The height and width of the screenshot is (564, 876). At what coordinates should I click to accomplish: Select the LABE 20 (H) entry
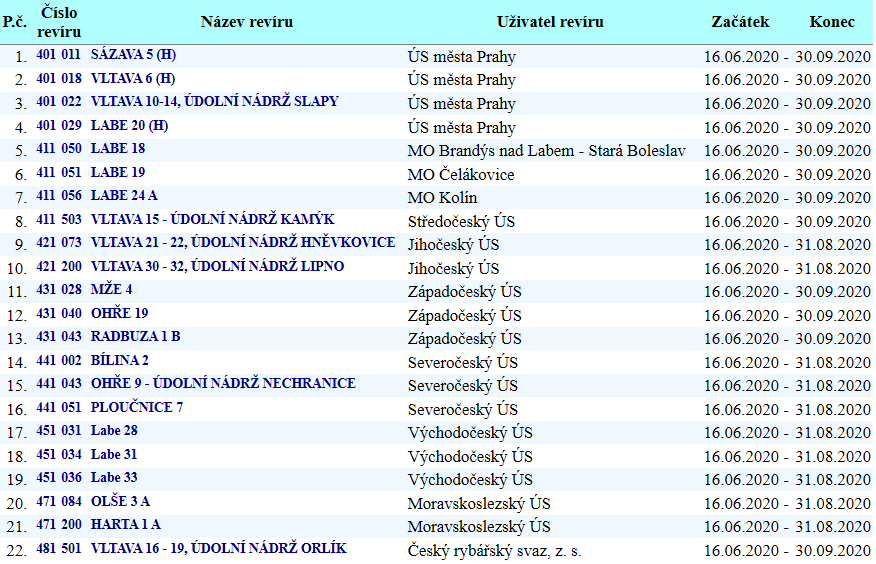click(129, 125)
